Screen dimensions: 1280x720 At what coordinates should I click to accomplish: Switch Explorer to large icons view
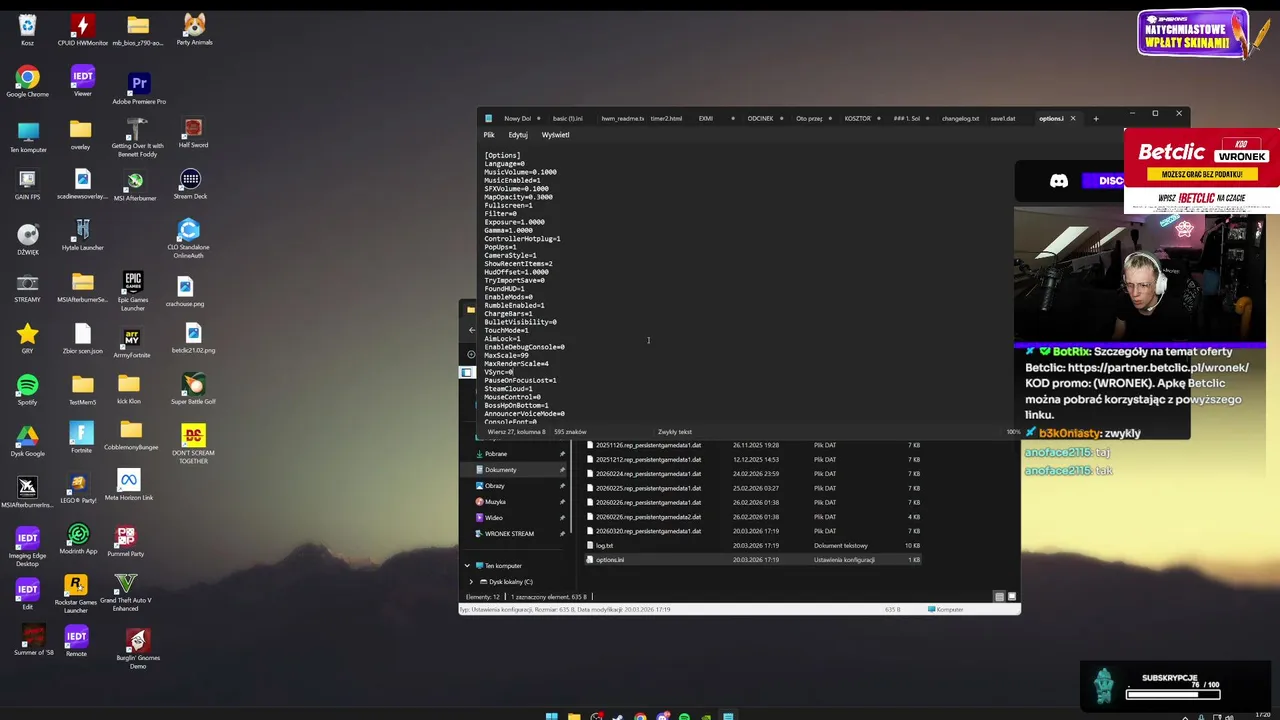(x=1011, y=596)
